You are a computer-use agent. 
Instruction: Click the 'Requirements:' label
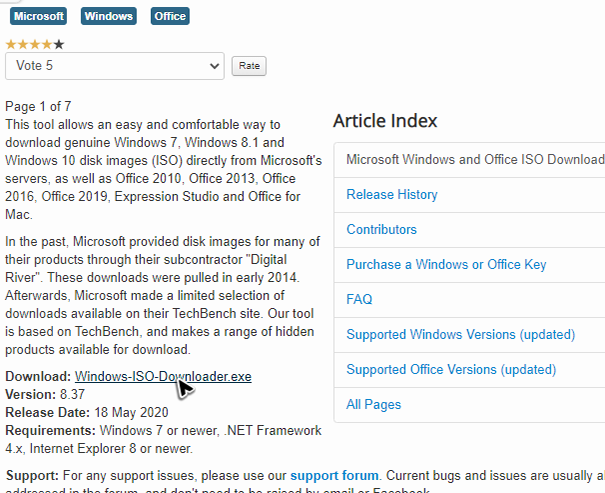[x=50, y=431]
